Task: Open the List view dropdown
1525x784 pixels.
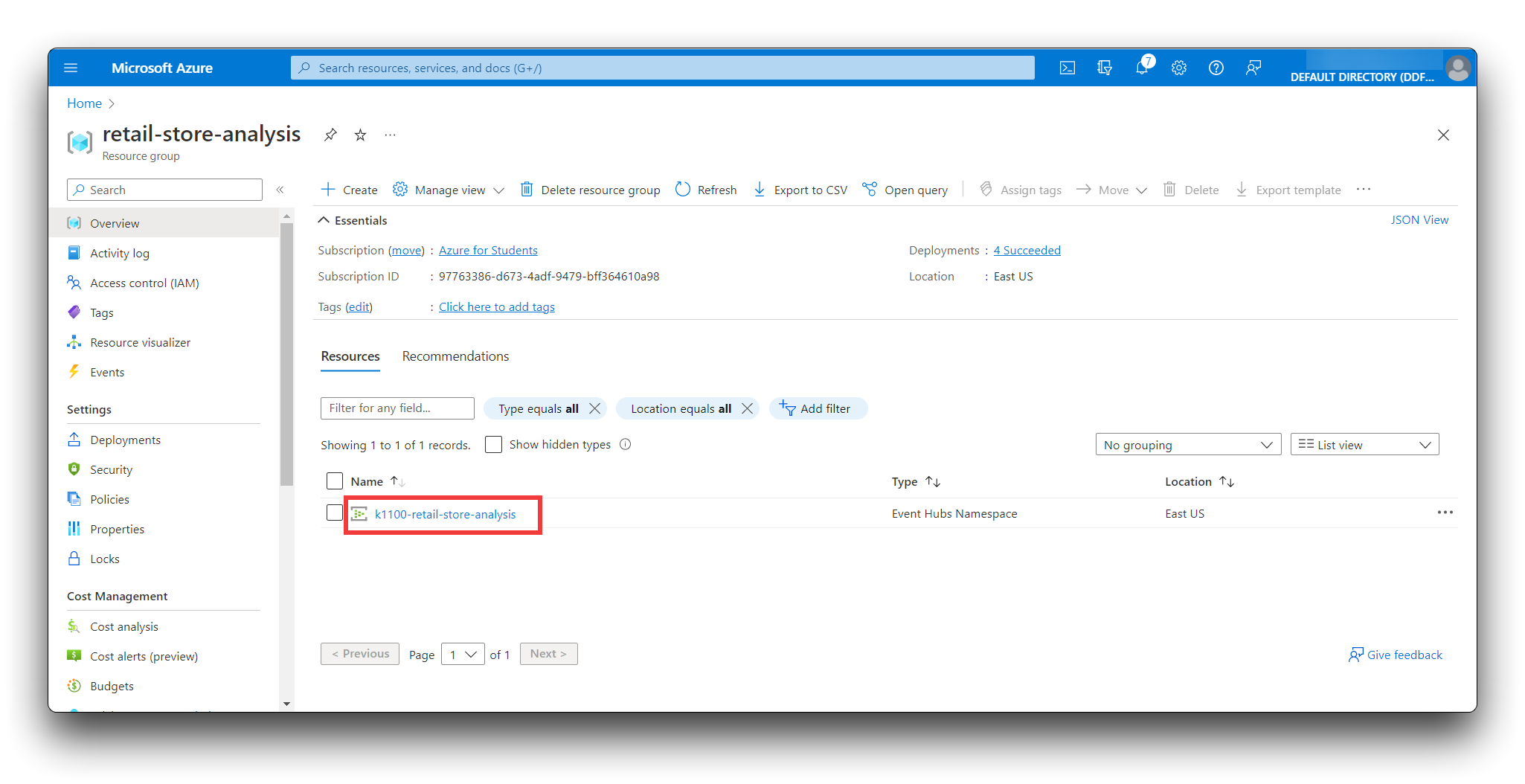Action: [x=1364, y=444]
